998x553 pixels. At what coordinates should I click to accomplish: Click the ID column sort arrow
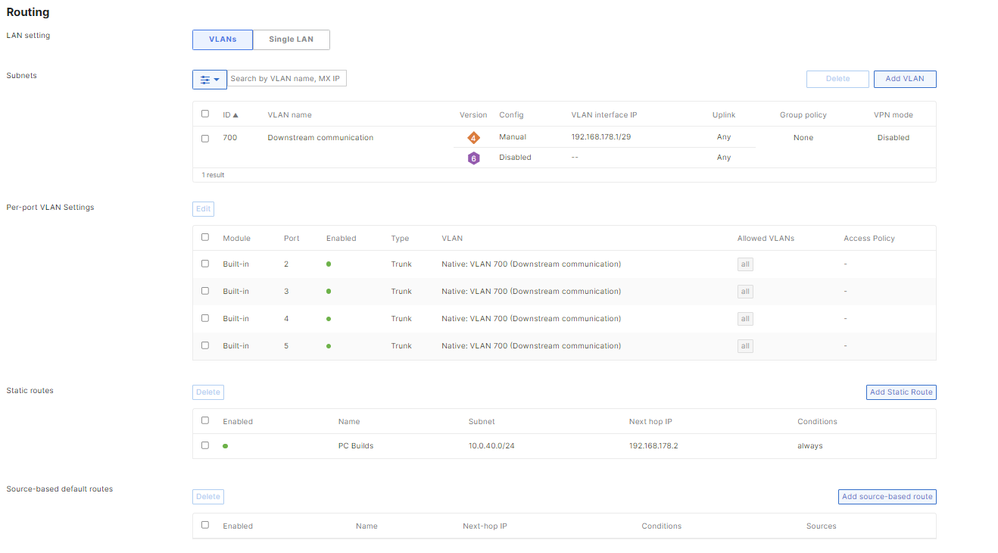click(x=236, y=115)
